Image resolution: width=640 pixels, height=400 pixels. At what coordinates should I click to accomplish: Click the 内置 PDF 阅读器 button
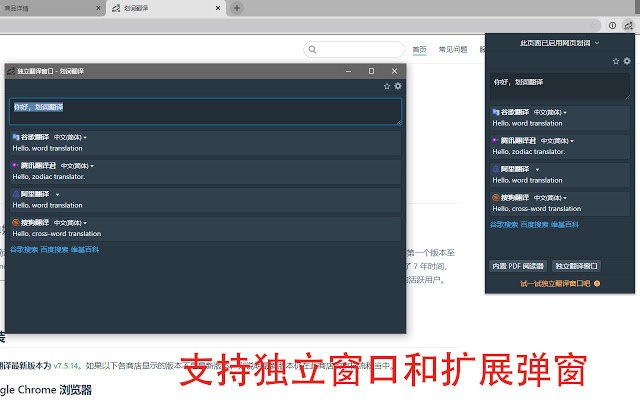click(x=518, y=266)
